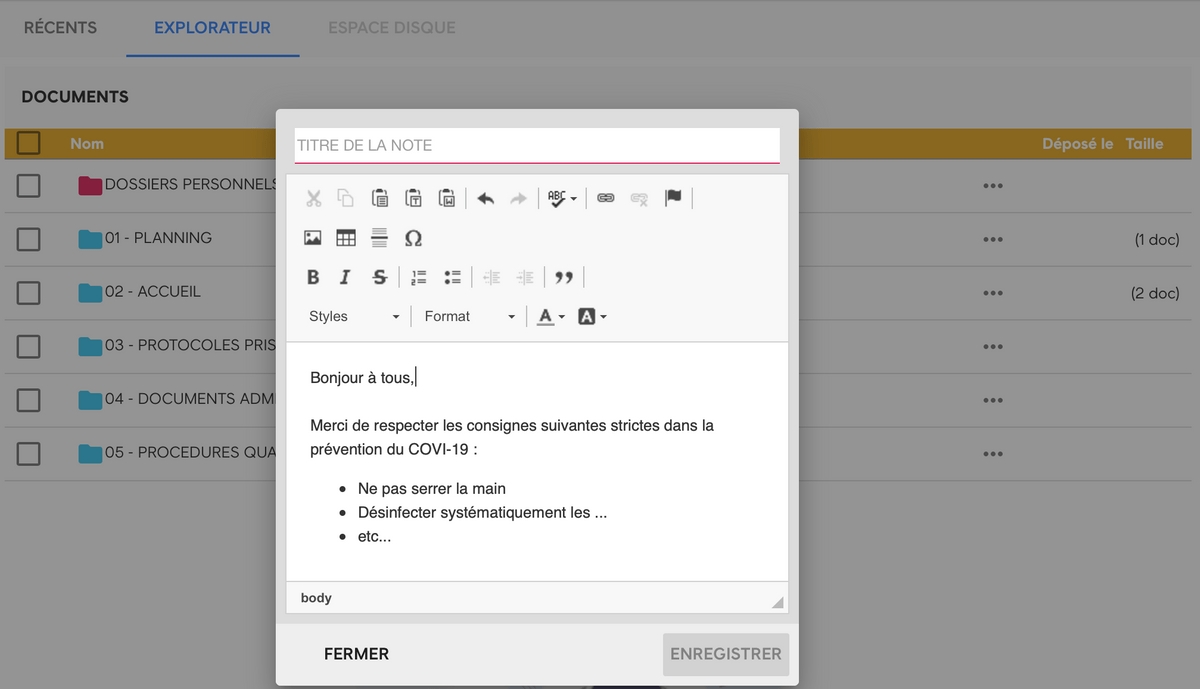Screen dimensions: 1200x689
Task: Sort by the Déposé le column header
Action: click(1078, 144)
